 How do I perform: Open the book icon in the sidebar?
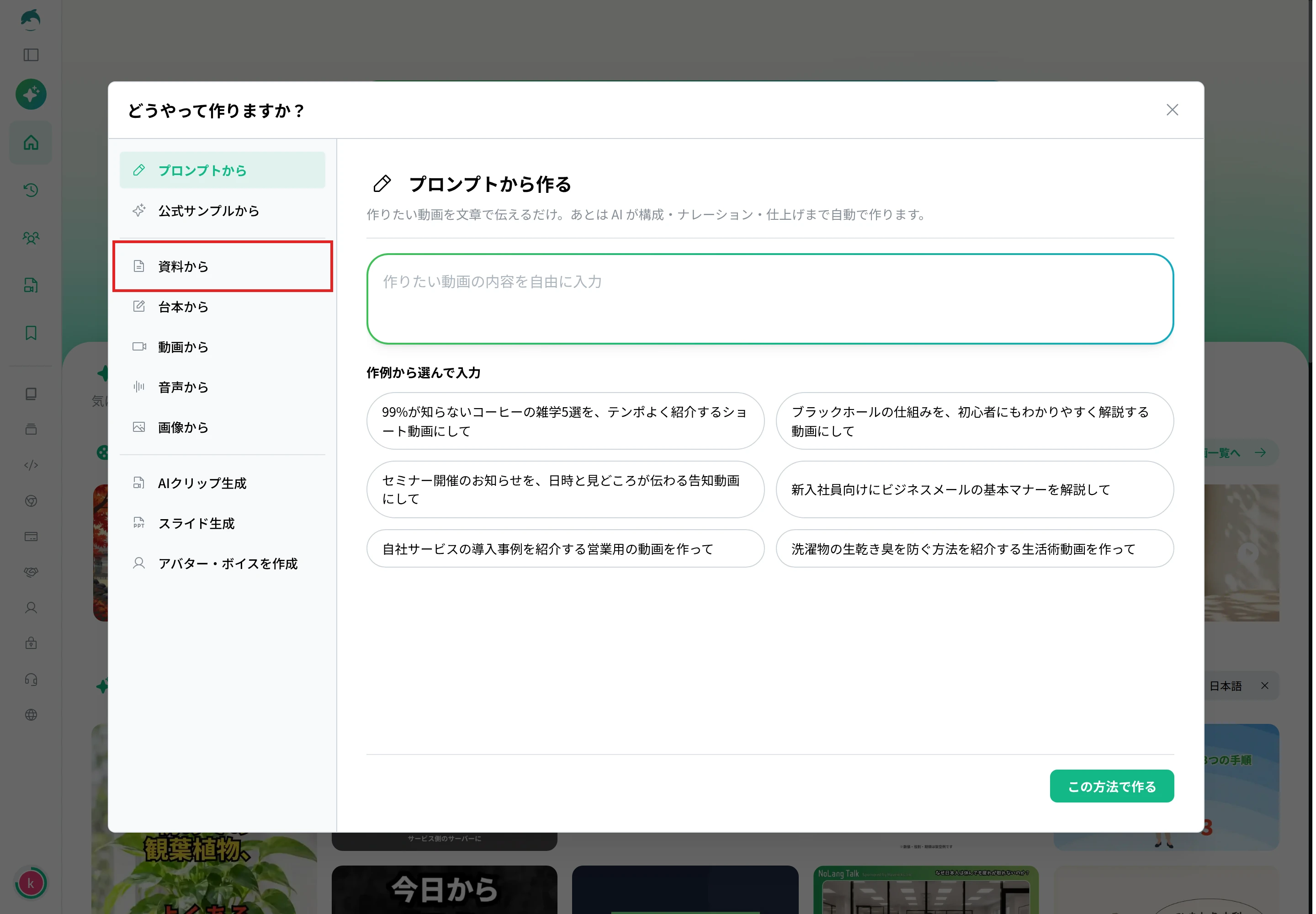(31, 394)
